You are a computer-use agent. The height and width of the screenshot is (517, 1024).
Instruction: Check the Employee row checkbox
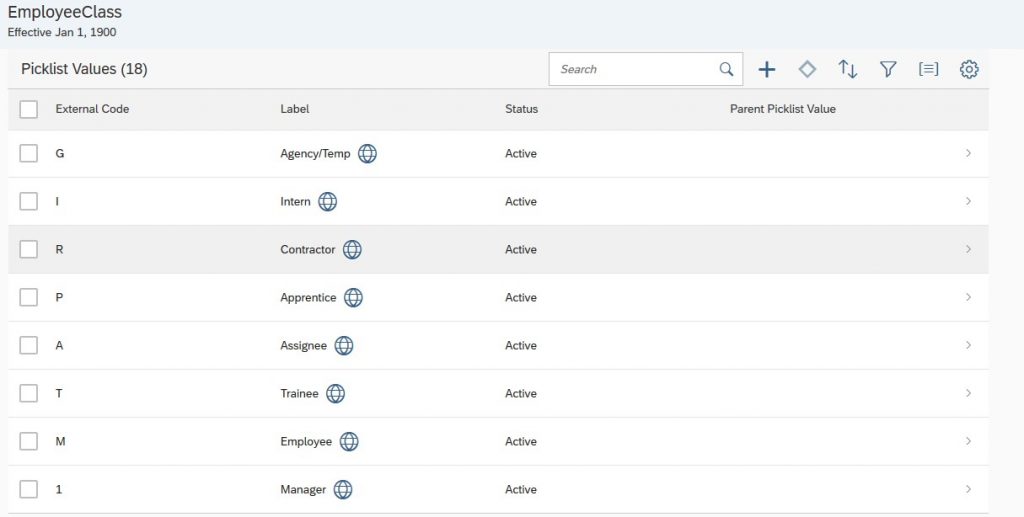click(x=29, y=441)
